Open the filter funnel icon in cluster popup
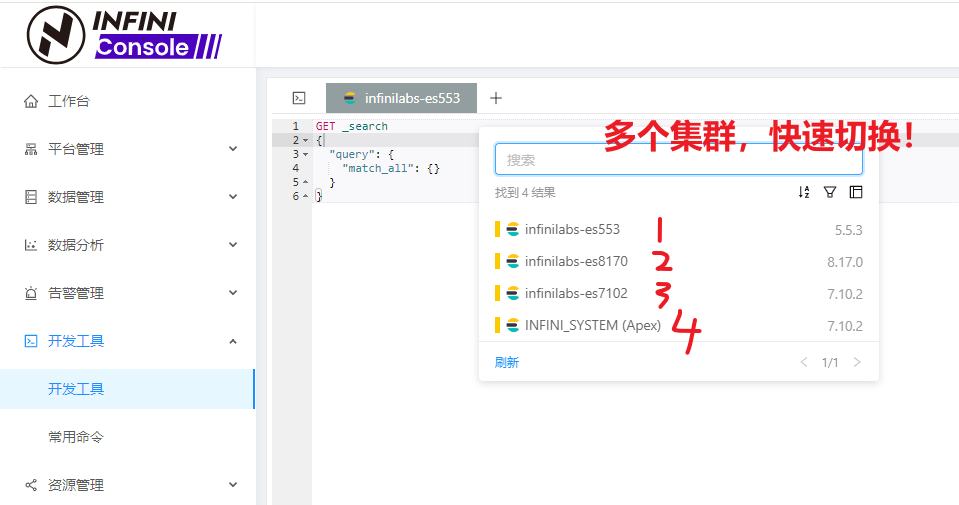Screen dimensions: 959x505 pyautogui.click(x=829, y=192)
